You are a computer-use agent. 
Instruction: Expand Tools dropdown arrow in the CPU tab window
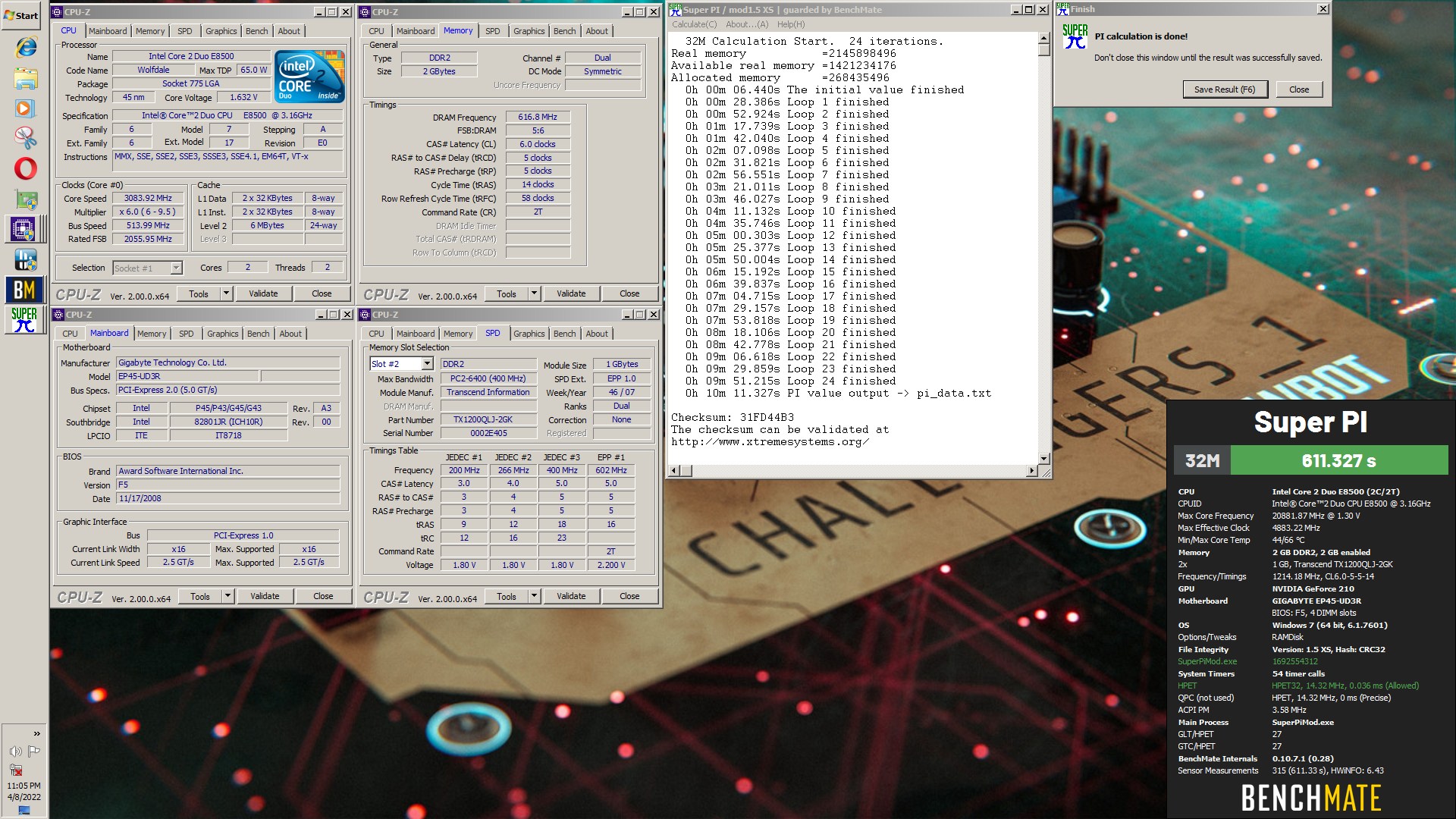click(x=226, y=293)
